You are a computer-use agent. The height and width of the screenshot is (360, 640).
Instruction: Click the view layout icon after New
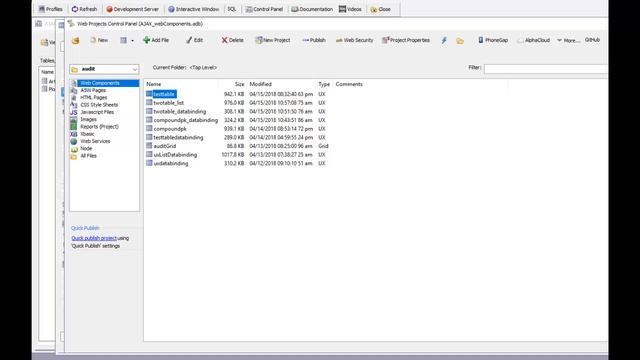click(123, 40)
